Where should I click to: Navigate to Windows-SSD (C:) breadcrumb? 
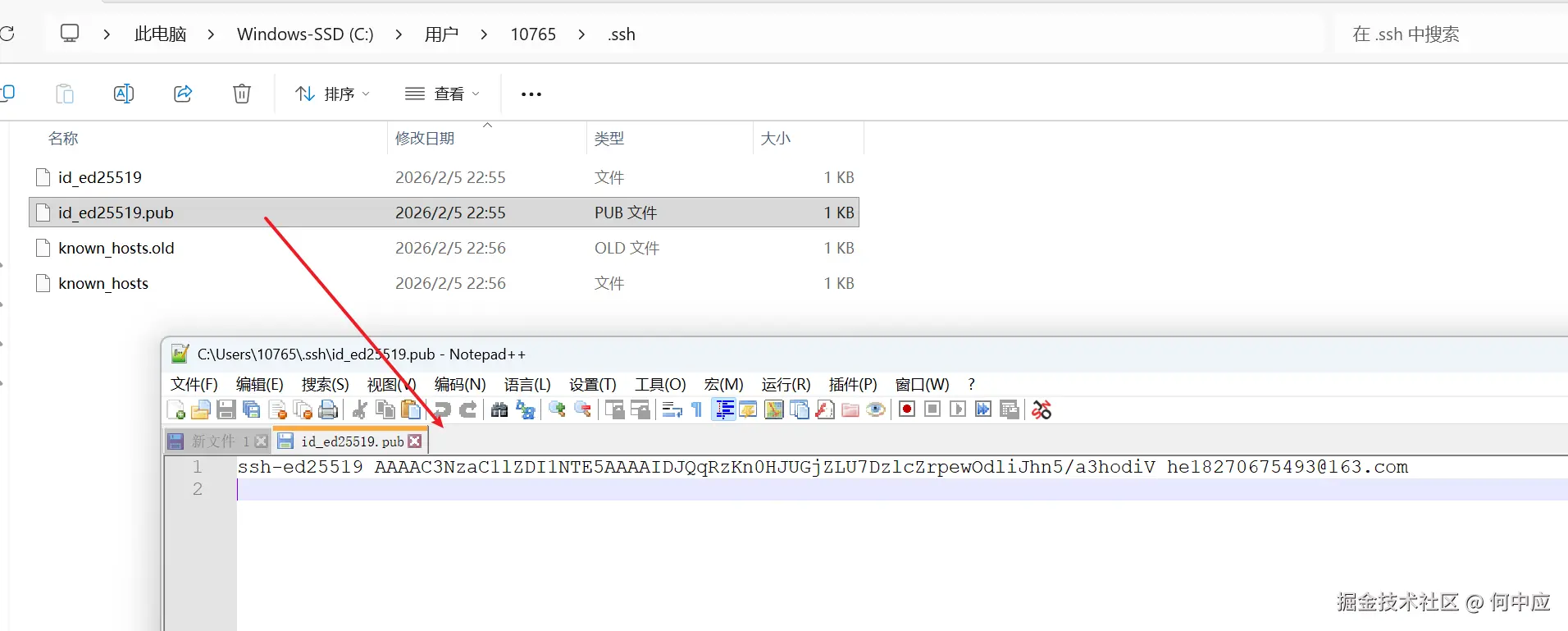click(305, 34)
